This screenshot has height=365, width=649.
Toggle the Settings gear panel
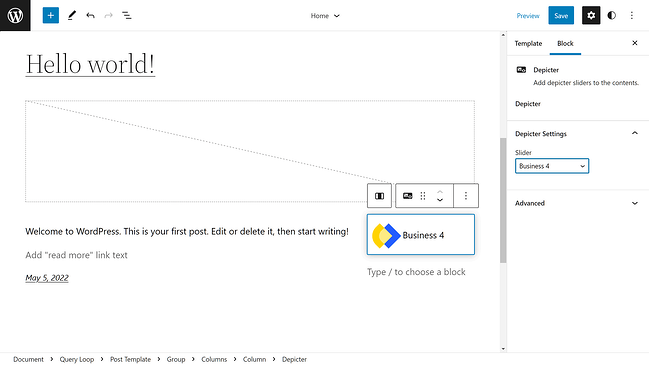[591, 16]
